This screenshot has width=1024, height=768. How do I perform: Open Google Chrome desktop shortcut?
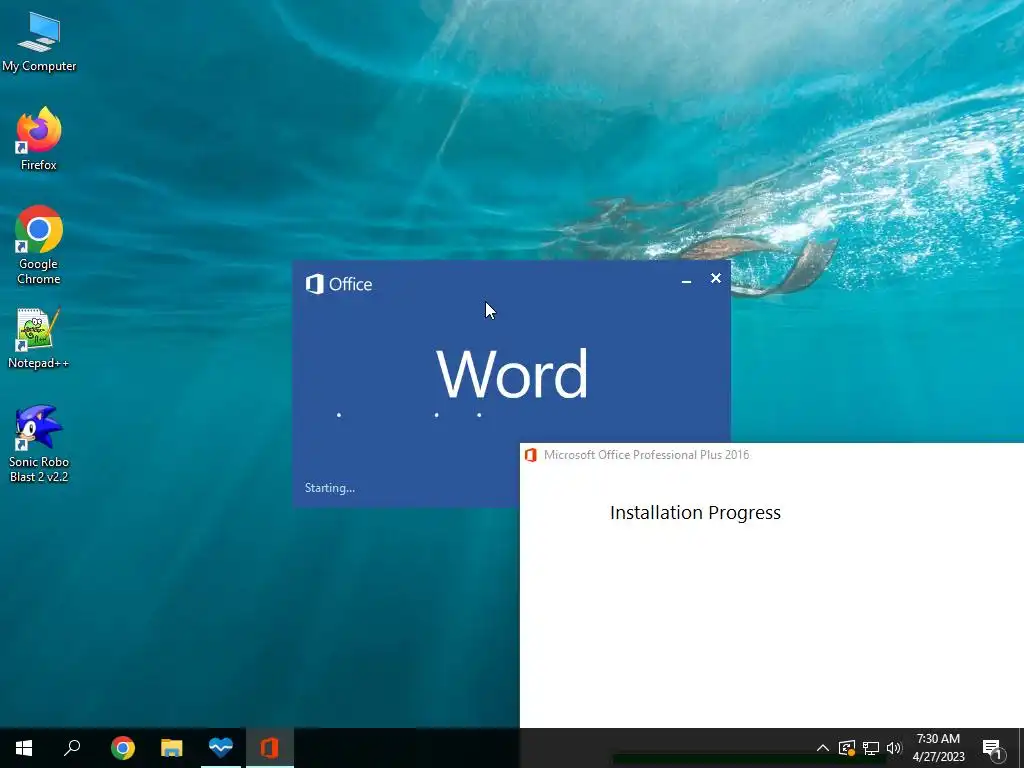pos(39,245)
